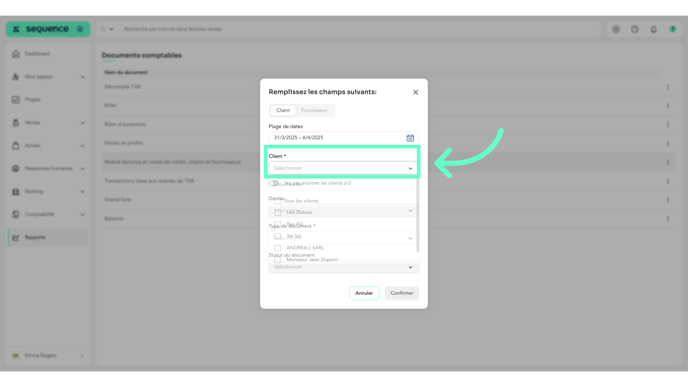Open the 'Type de document' dropdown
Image resolution: width=688 pixels, height=387 pixels.
coord(343,238)
